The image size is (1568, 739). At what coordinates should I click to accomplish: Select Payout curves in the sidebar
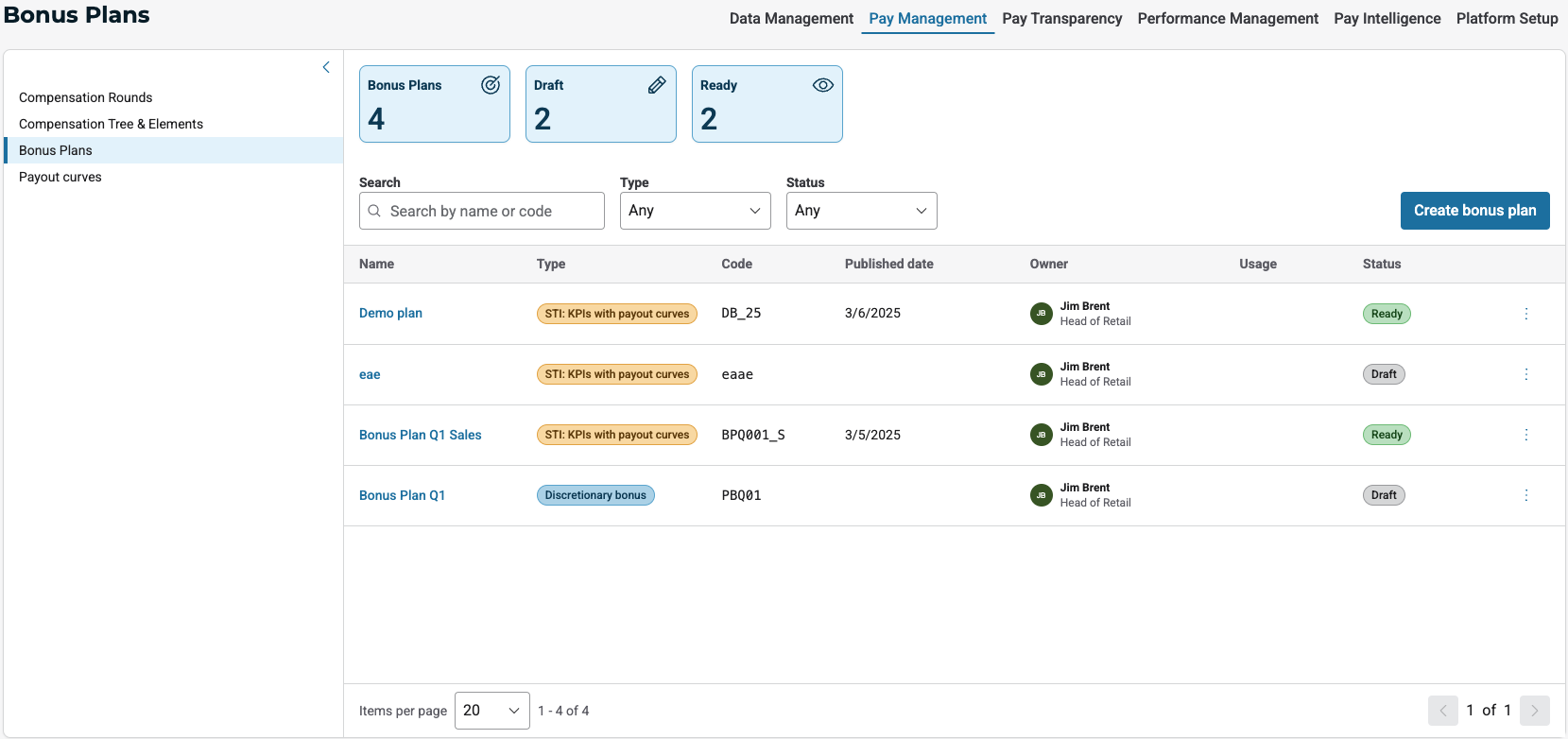click(x=60, y=177)
